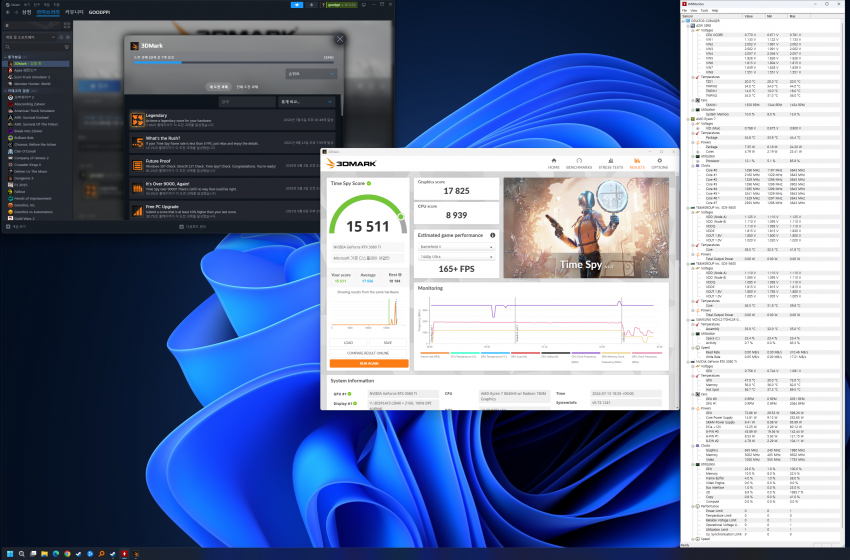Click the add-a-game button at Steam's bottom left

click(x=16, y=227)
